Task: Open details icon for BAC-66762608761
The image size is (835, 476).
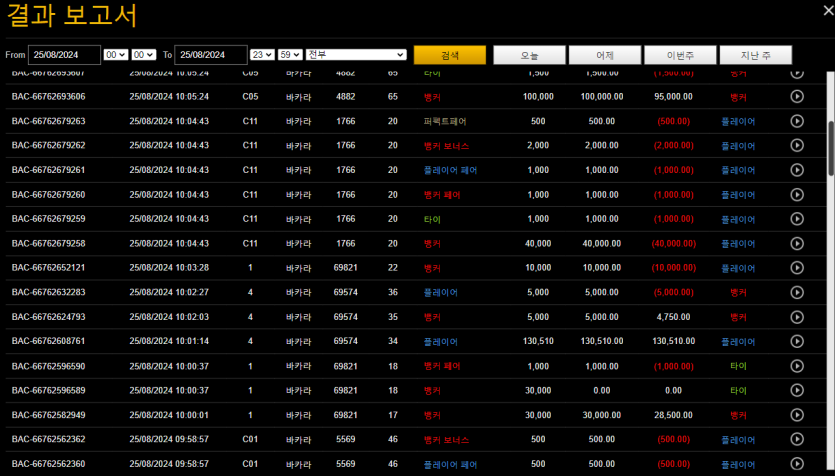Action: point(797,341)
